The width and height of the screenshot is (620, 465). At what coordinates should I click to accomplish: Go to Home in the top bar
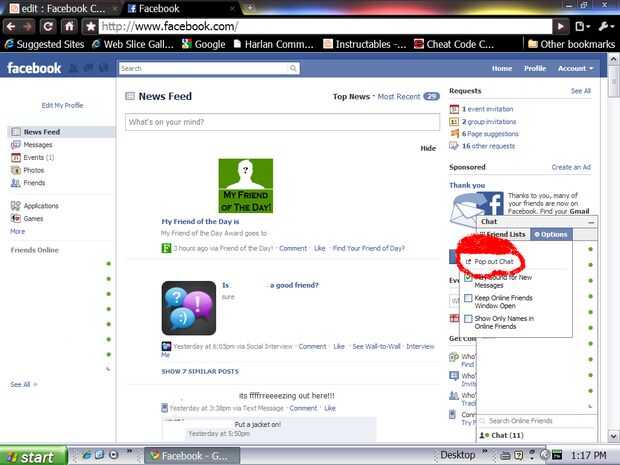coord(502,68)
